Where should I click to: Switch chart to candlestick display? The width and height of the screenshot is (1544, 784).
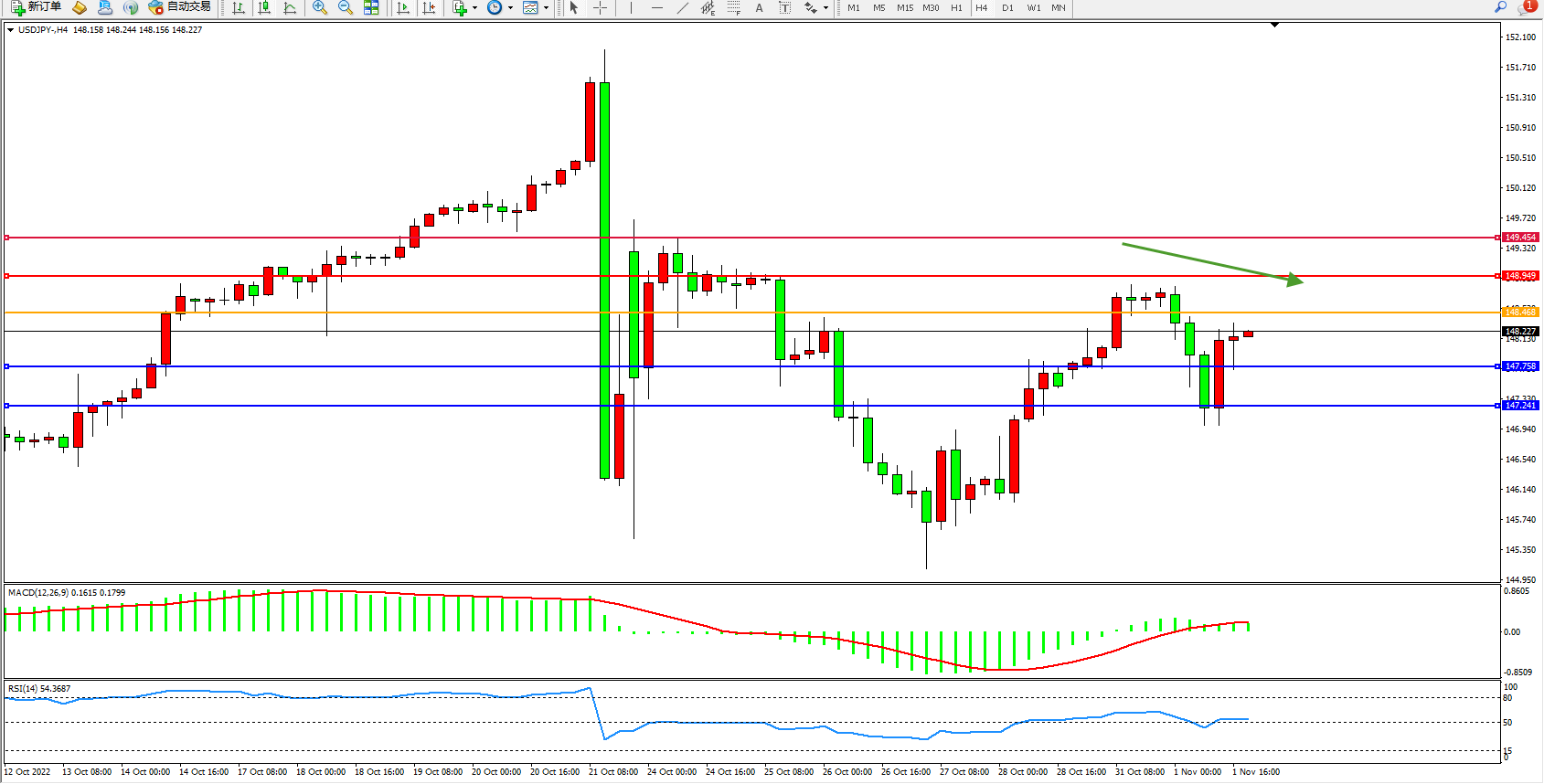(264, 8)
